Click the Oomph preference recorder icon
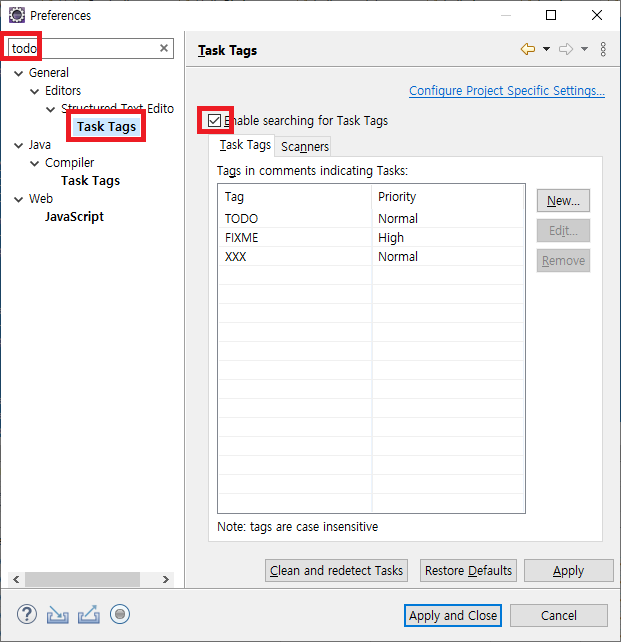Screen dimensions: 621x642 pos(120,615)
